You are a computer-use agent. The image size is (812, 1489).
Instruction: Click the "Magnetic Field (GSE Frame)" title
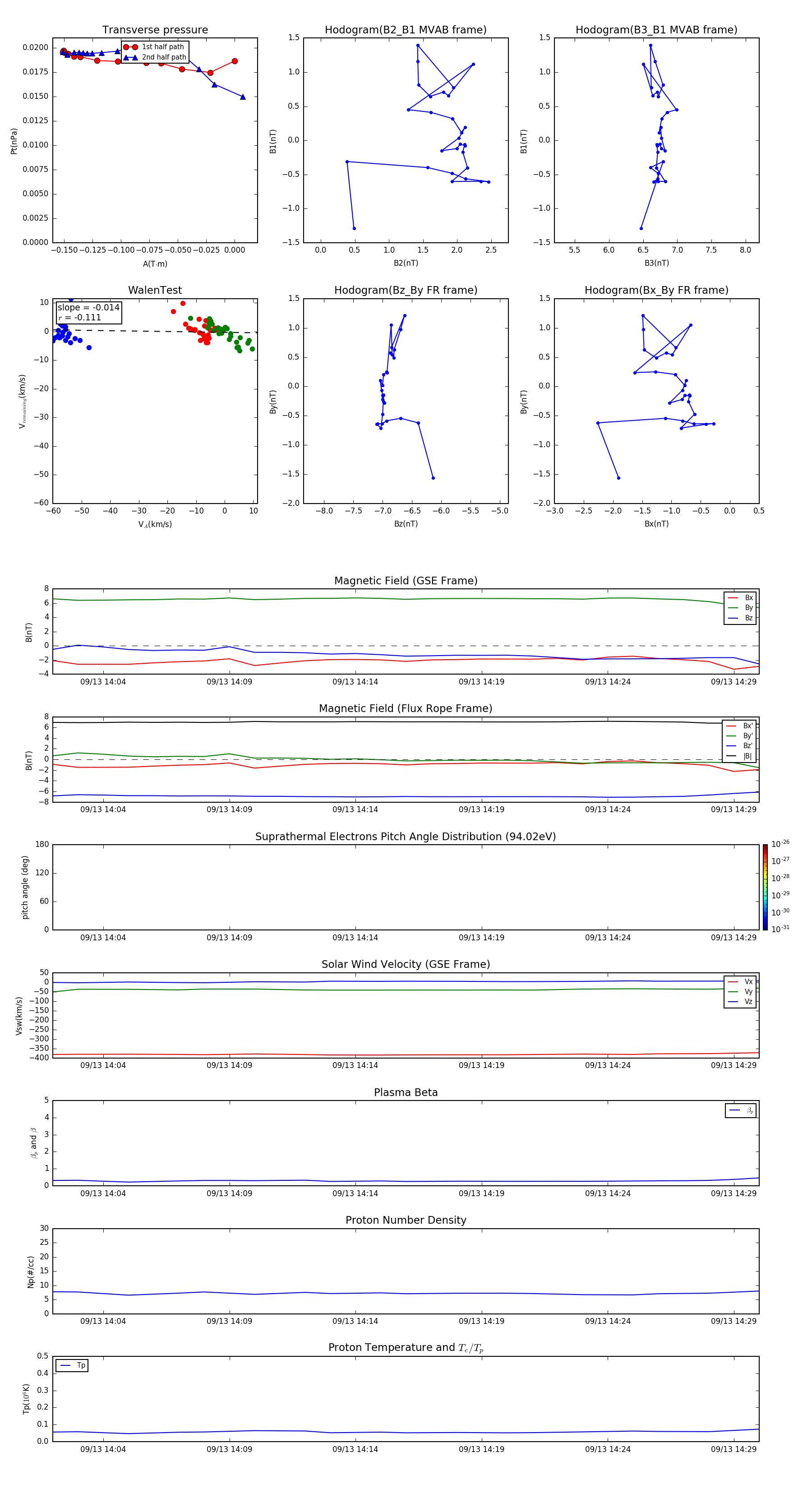point(406,581)
